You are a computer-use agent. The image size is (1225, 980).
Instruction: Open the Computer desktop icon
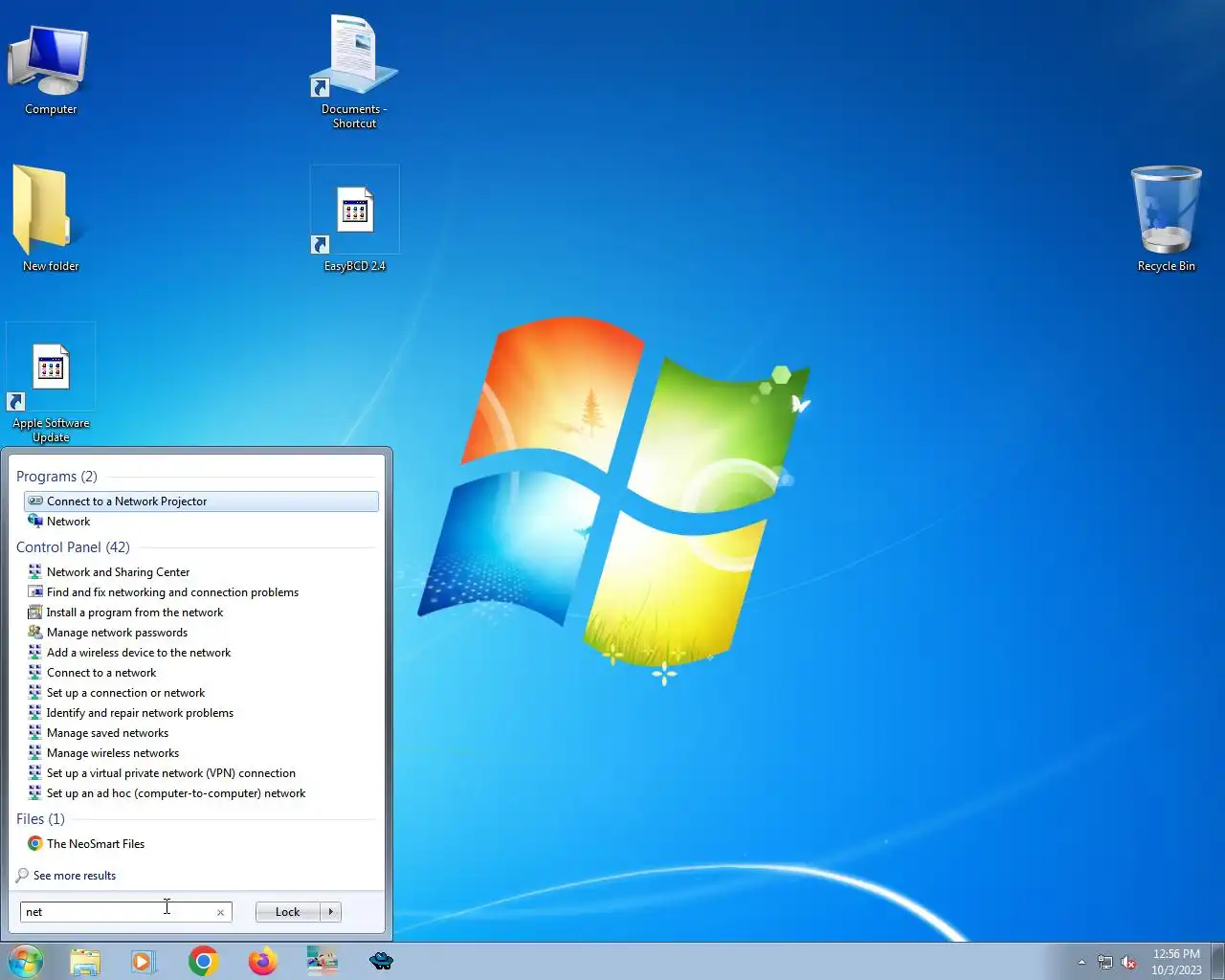click(x=50, y=69)
